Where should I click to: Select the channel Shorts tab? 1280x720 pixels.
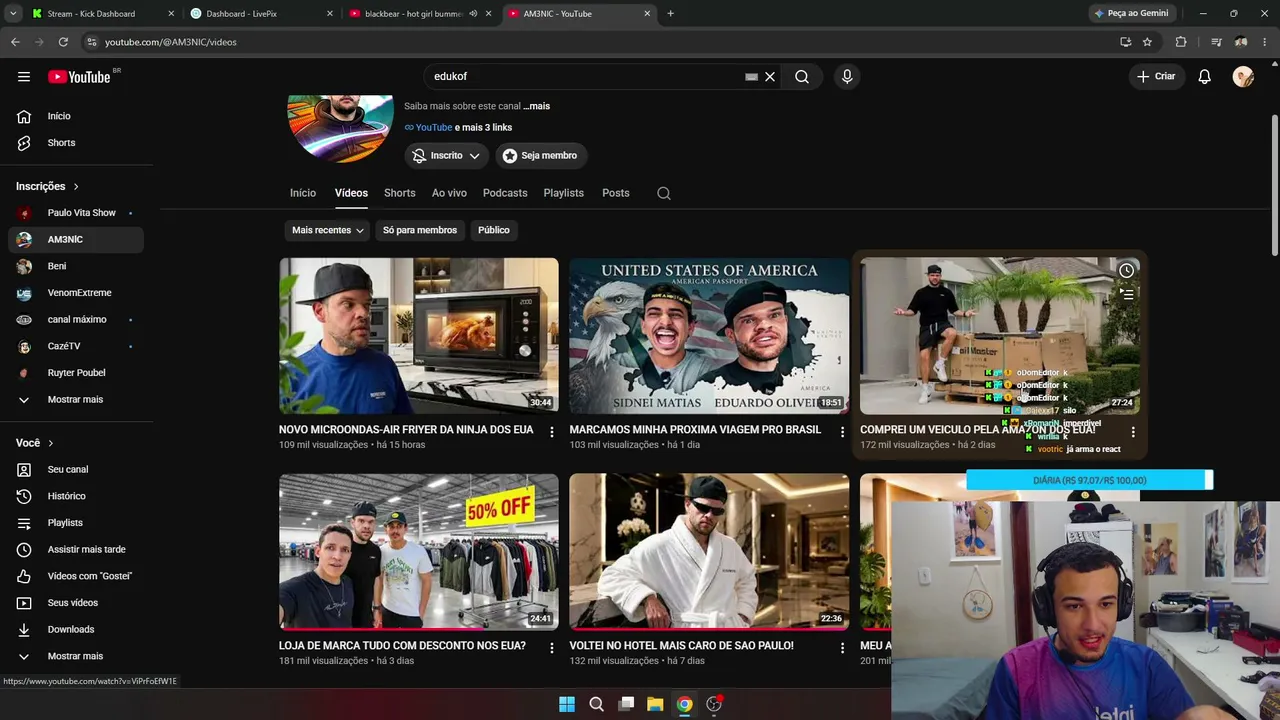click(x=400, y=193)
